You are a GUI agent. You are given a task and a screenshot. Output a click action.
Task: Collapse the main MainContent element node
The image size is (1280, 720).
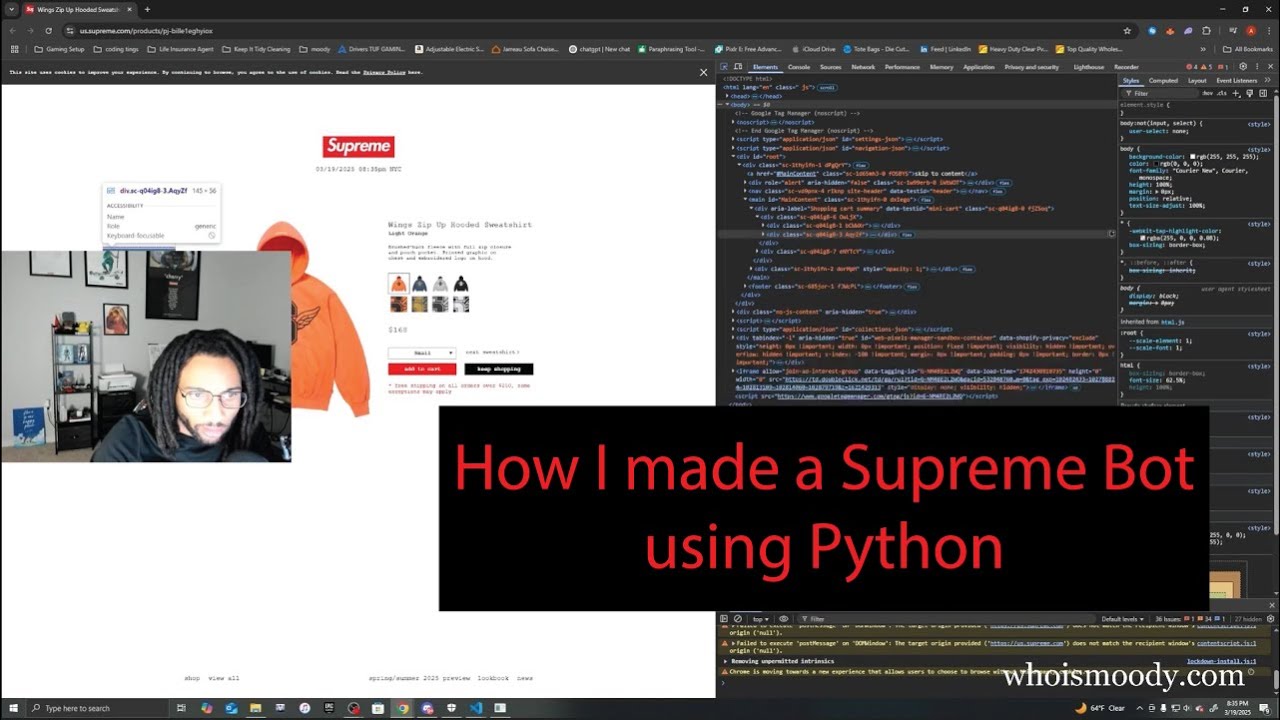point(746,200)
